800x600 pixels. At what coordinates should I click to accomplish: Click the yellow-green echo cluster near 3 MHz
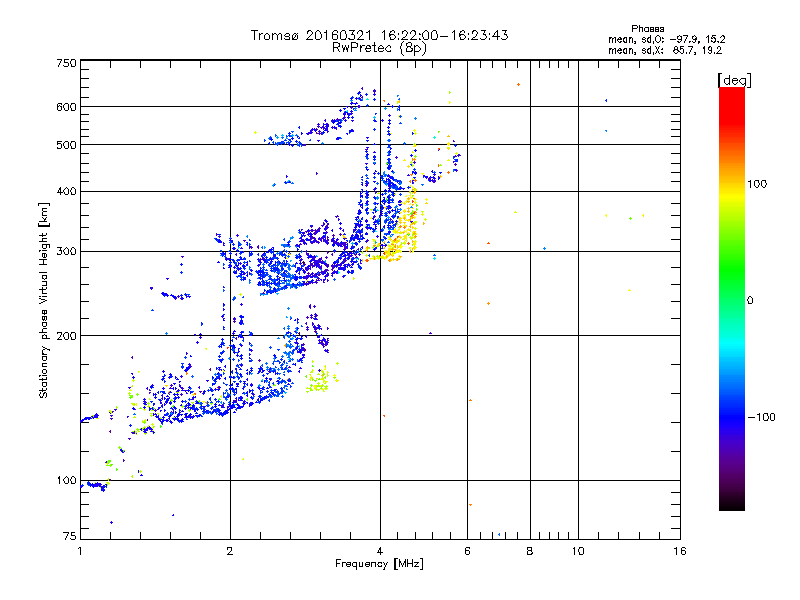click(321, 379)
